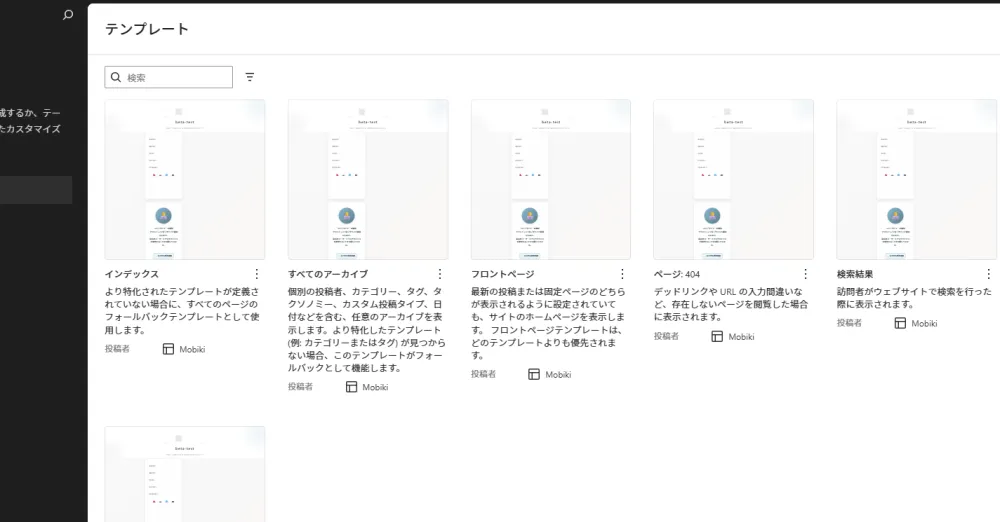This screenshot has width=1000, height=522.
Task: Open the filter options icon beside search
Action: tap(250, 77)
